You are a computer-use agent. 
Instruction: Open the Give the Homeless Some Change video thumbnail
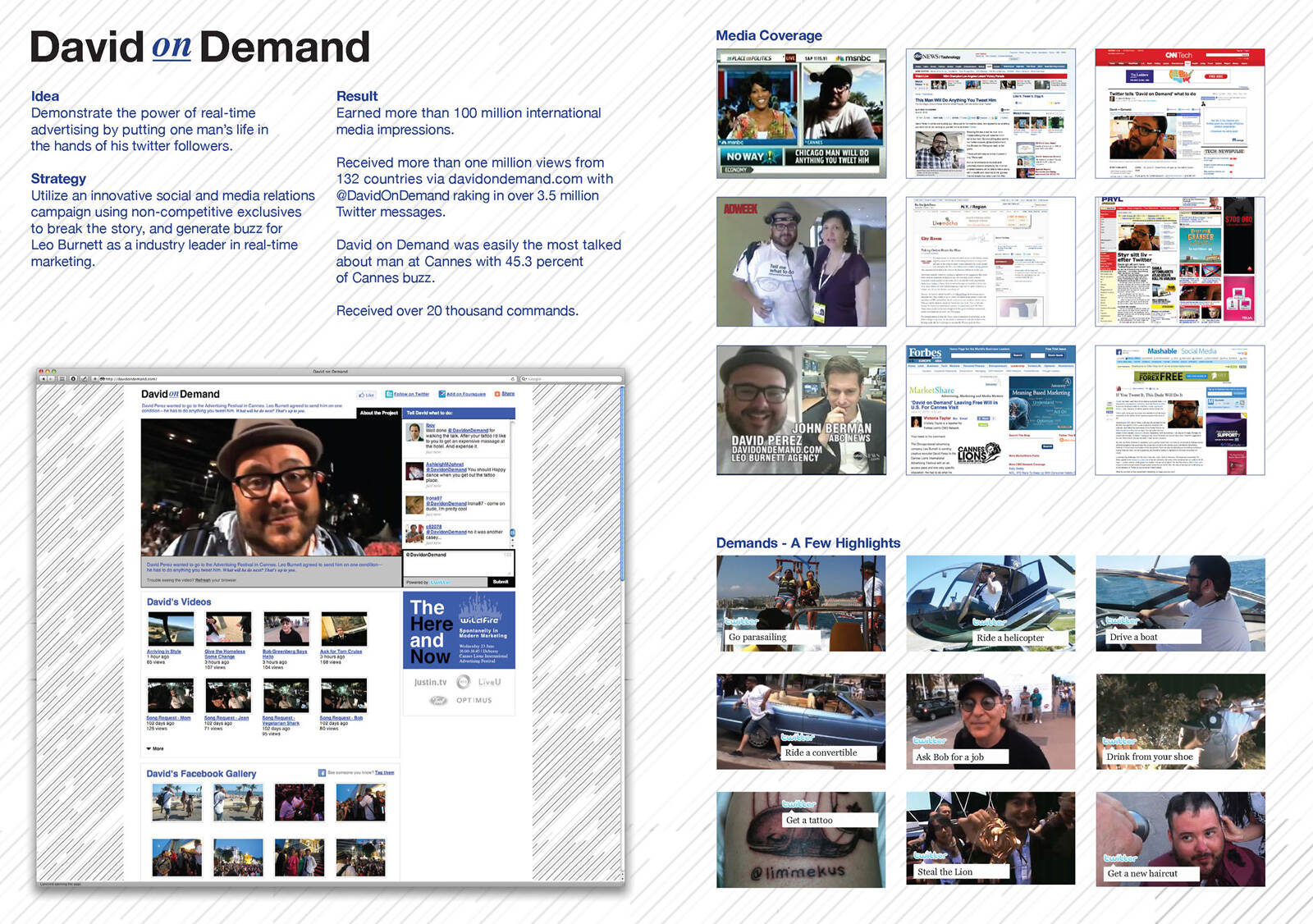229,629
